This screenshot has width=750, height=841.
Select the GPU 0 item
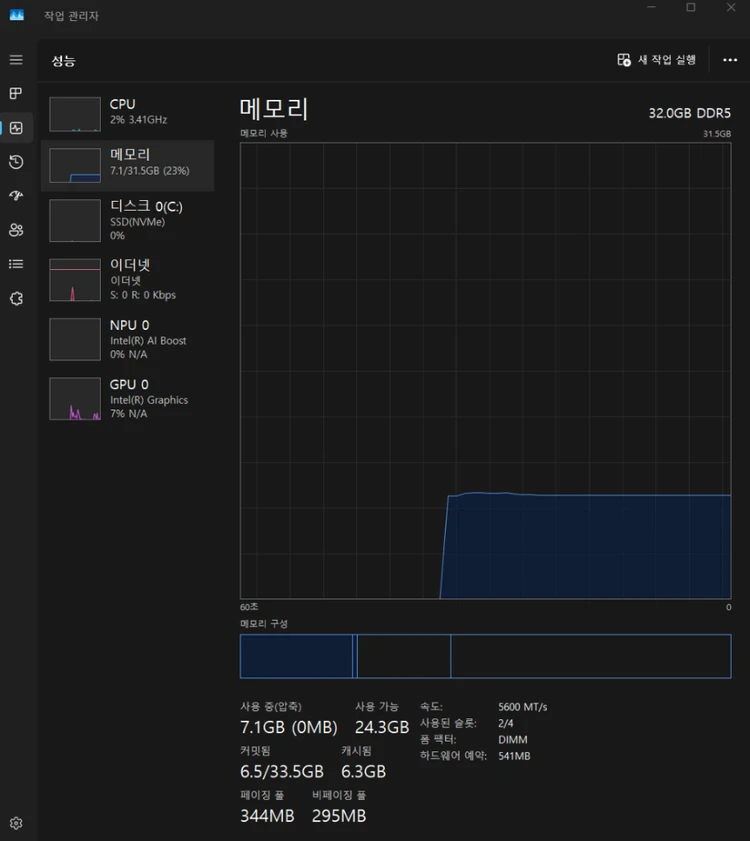click(x=128, y=399)
